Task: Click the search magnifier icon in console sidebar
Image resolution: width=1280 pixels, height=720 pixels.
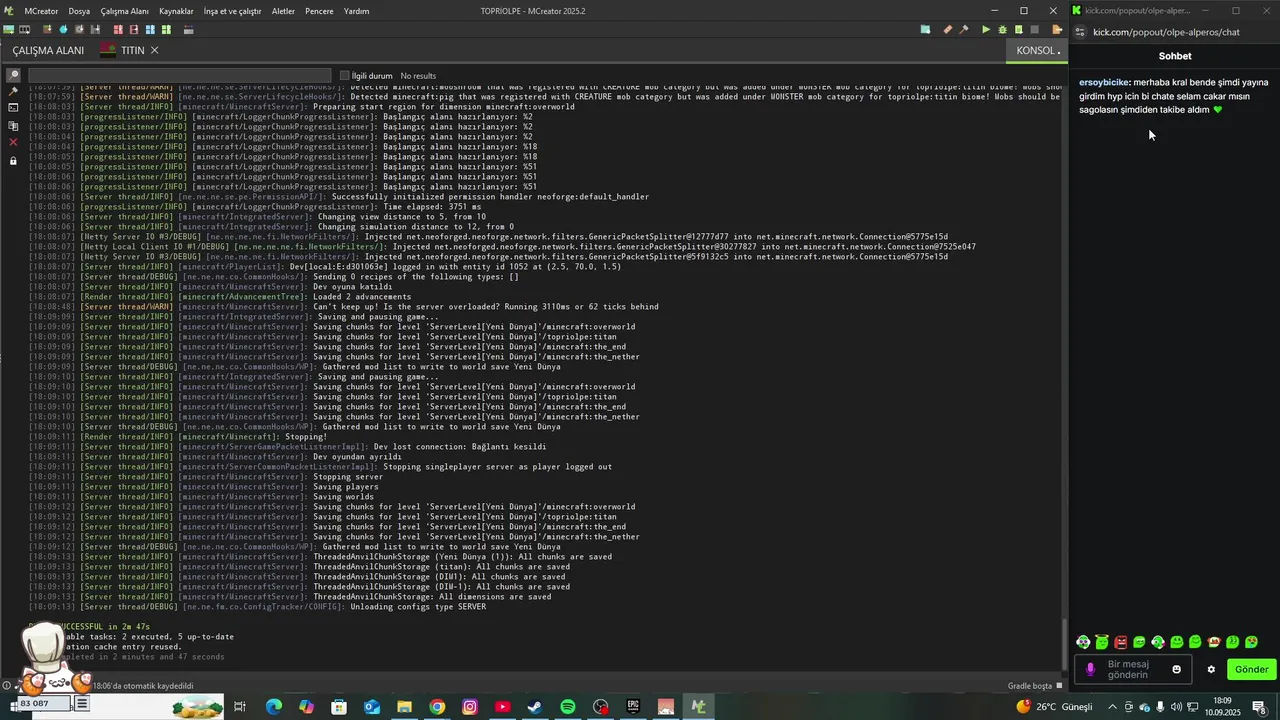Action: pyautogui.click(x=13, y=75)
